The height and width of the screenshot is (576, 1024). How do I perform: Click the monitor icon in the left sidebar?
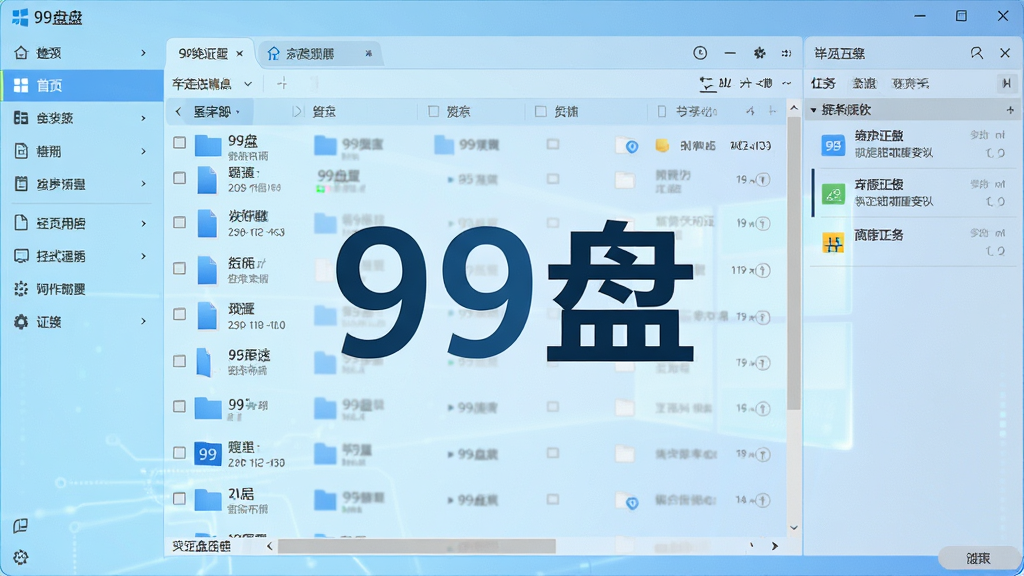click(x=21, y=256)
